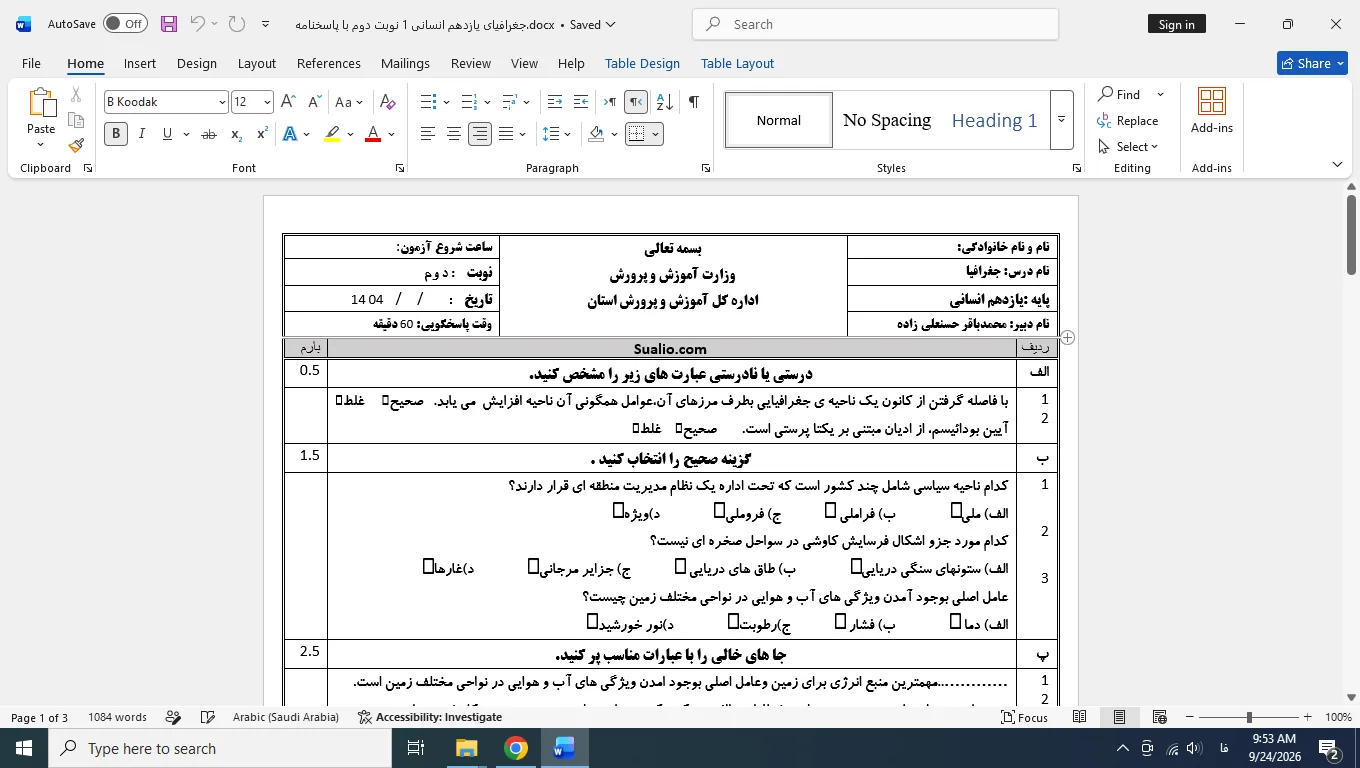The height and width of the screenshot is (768, 1360).
Task: Apply yellow text highlight color
Action: coord(333,134)
